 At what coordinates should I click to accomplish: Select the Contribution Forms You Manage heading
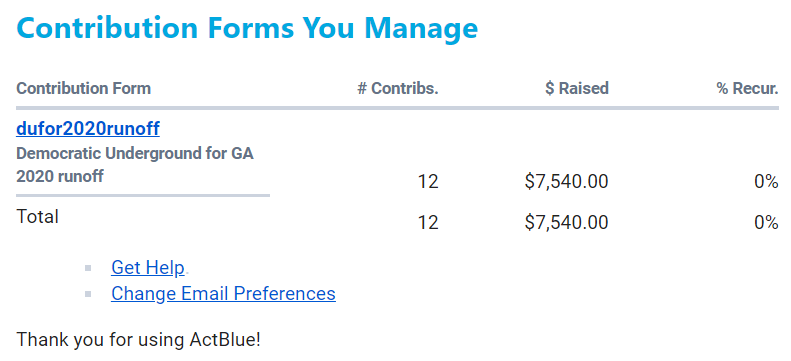pyautogui.click(x=247, y=27)
